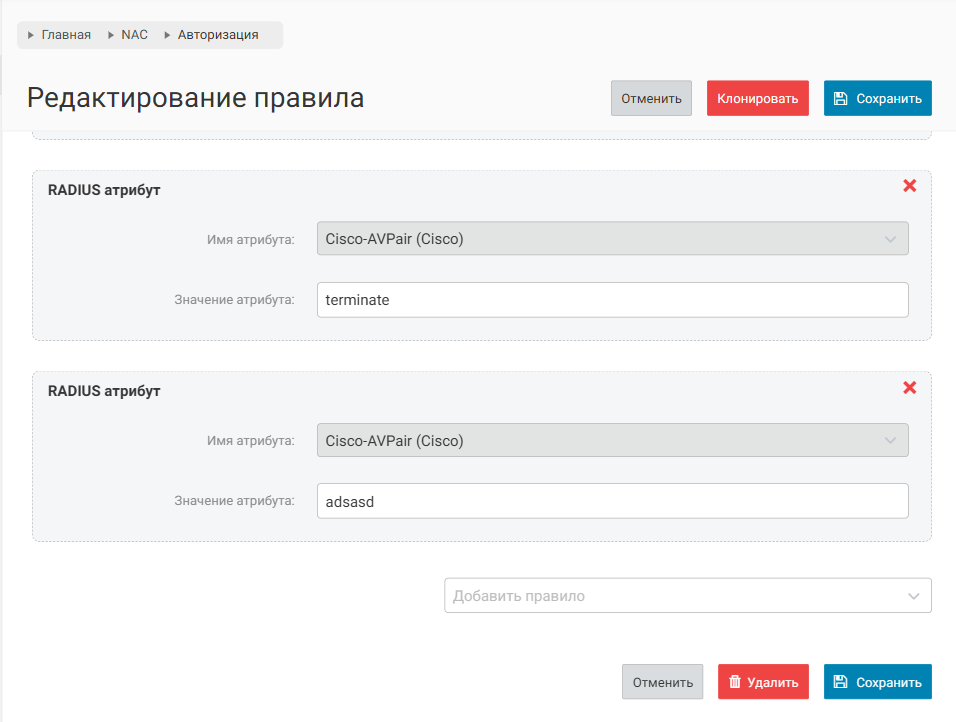
Task: Delete the RADIUS attribute block containing adsasd
Action: tap(909, 387)
